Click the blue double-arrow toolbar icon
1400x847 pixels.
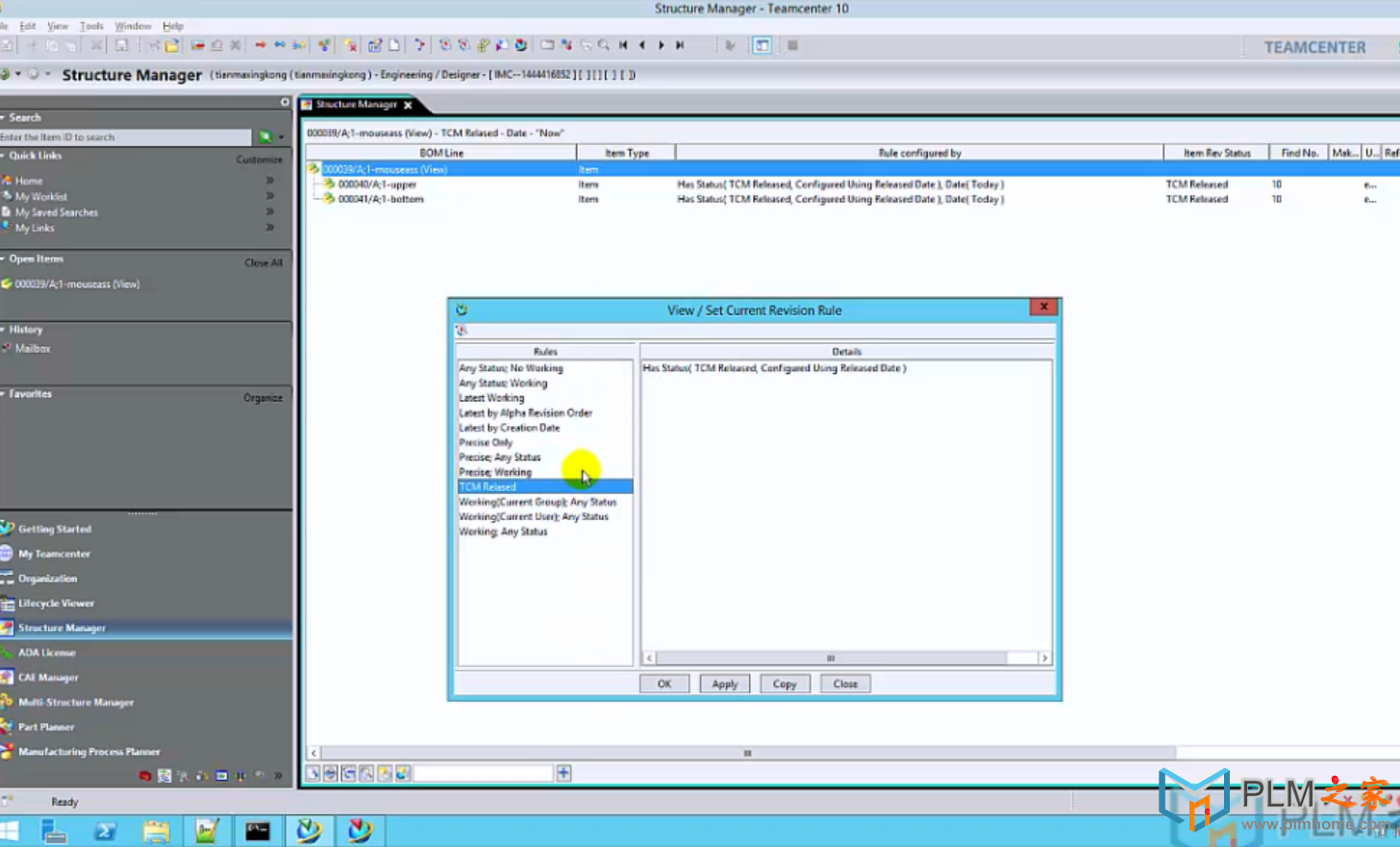(280, 45)
